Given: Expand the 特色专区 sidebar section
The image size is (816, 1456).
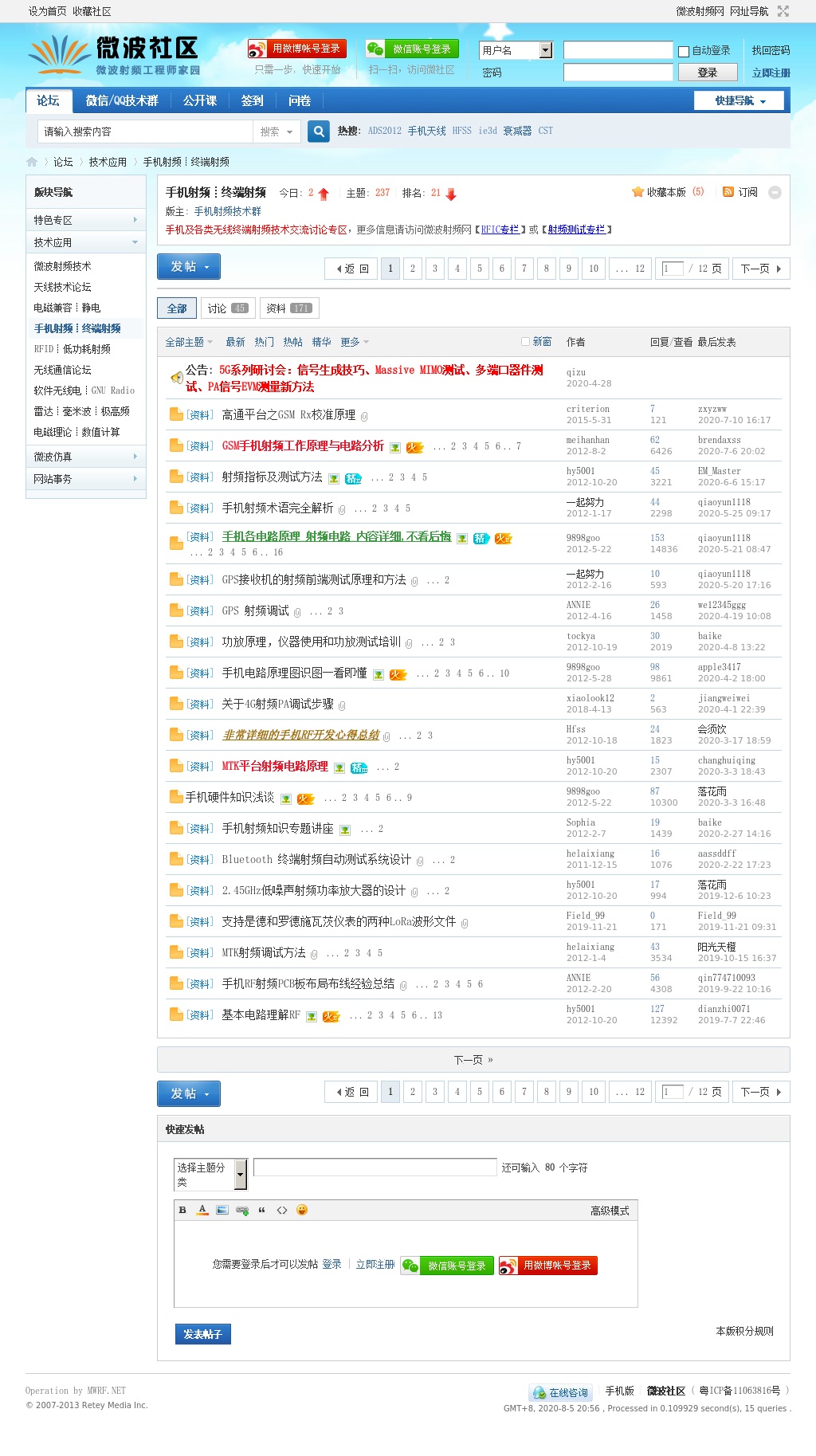Looking at the screenshot, I should click(x=86, y=220).
